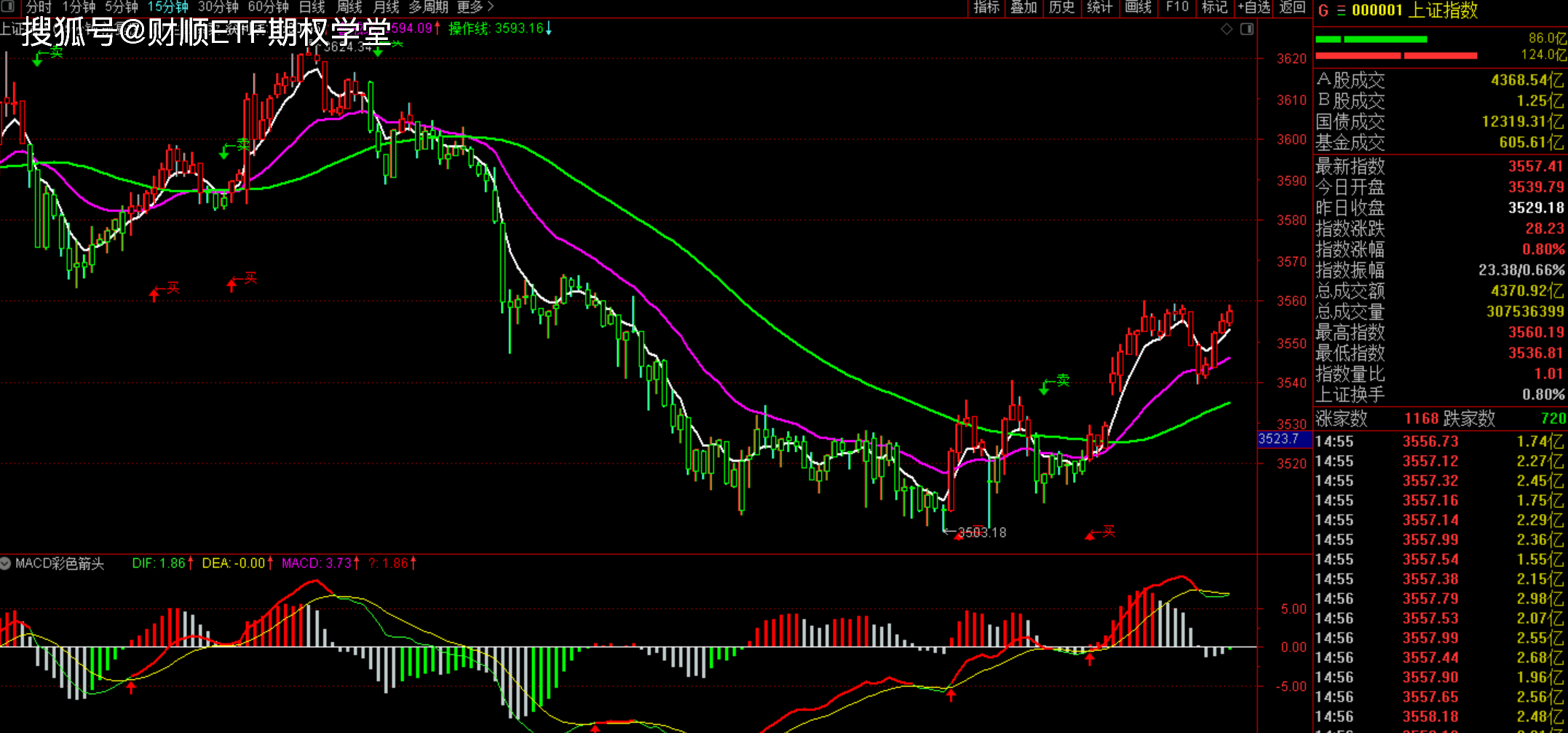Open the 指标 indicator menu

[986, 7]
